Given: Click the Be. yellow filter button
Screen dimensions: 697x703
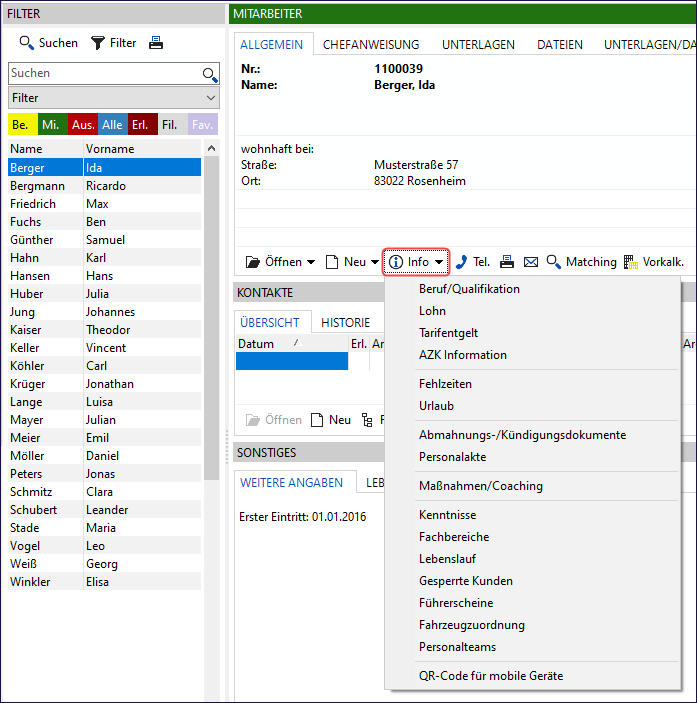Looking at the screenshot, I should tap(23, 124).
